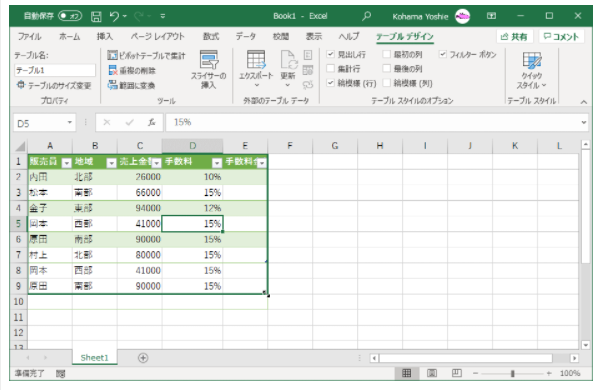Switch to Page Break Preview icon
This screenshot has height=390, width=599.
(x=457, y=373)
